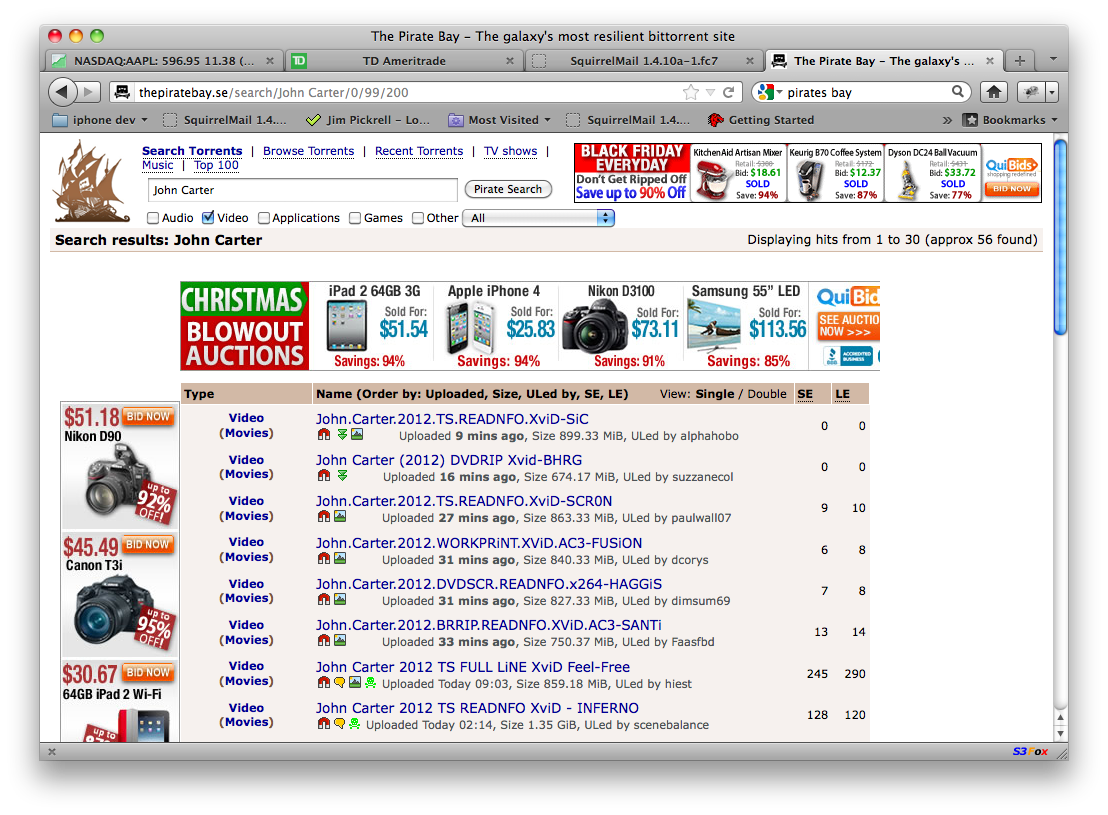Bookmark this page with the star icon
This screenshot has height=815, width=1108.
click(x=690, y=92)
